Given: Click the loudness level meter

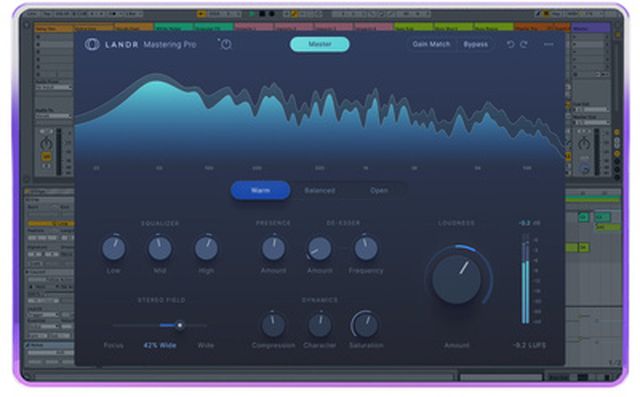Looking at the screenshot, I should 526,279.
